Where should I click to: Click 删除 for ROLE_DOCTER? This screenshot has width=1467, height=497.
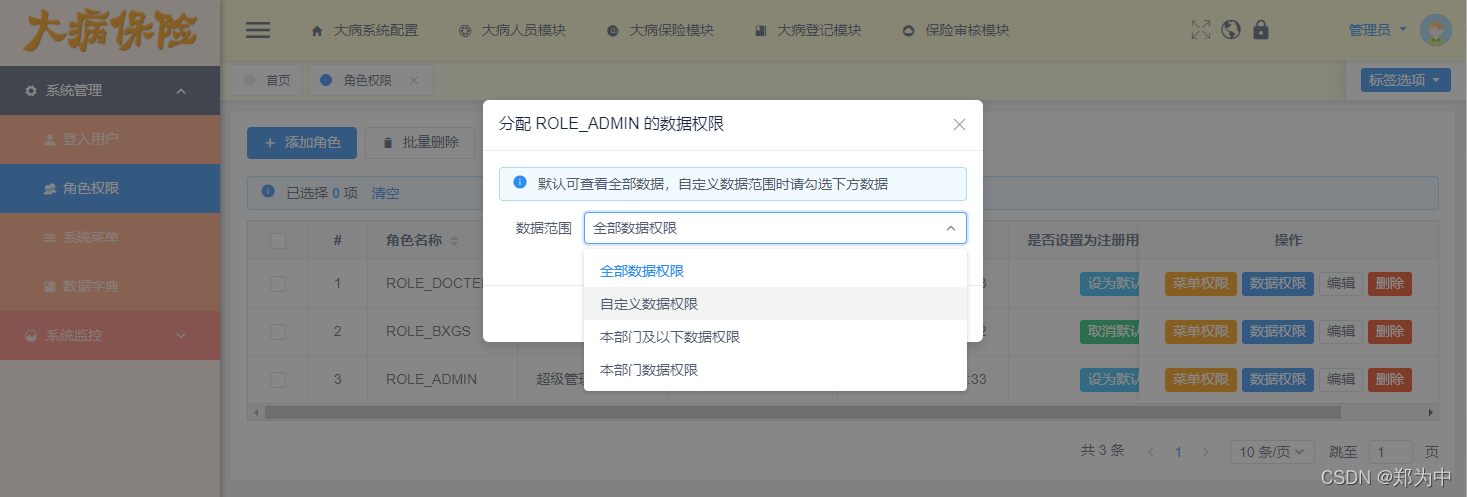pyautogui.click(x=1390, y=284)
